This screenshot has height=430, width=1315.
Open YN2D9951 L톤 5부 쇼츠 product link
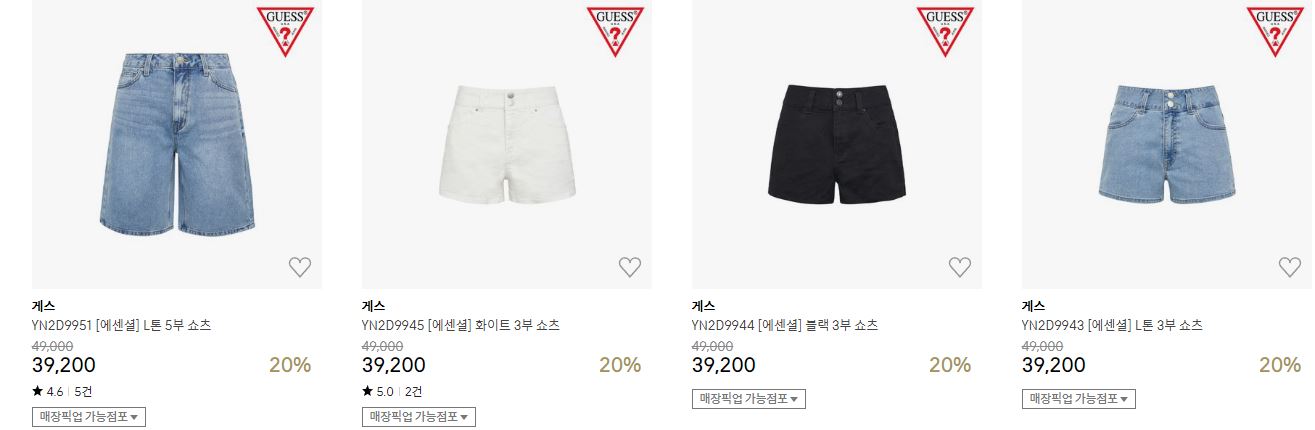[x=122, y=326]
